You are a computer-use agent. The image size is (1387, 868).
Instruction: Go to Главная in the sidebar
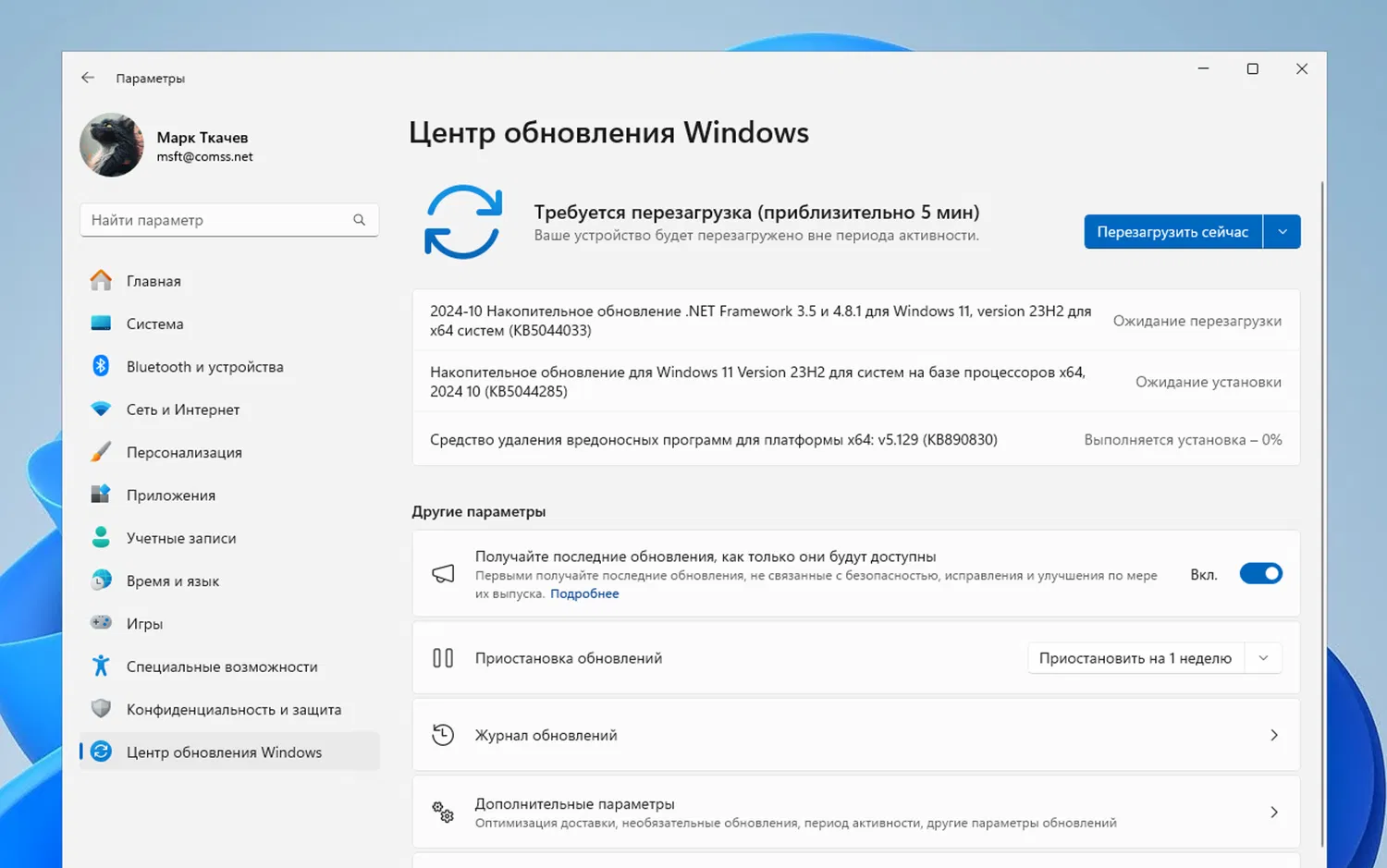coord(229,280)
